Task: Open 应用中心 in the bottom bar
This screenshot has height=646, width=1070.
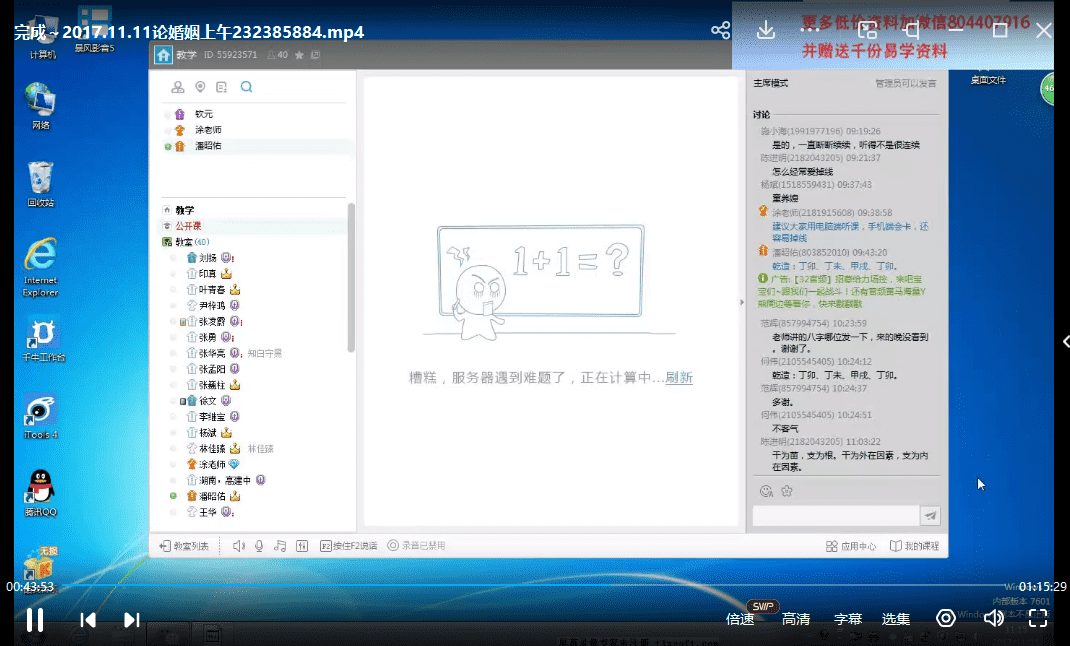Action: click(852, 546)
